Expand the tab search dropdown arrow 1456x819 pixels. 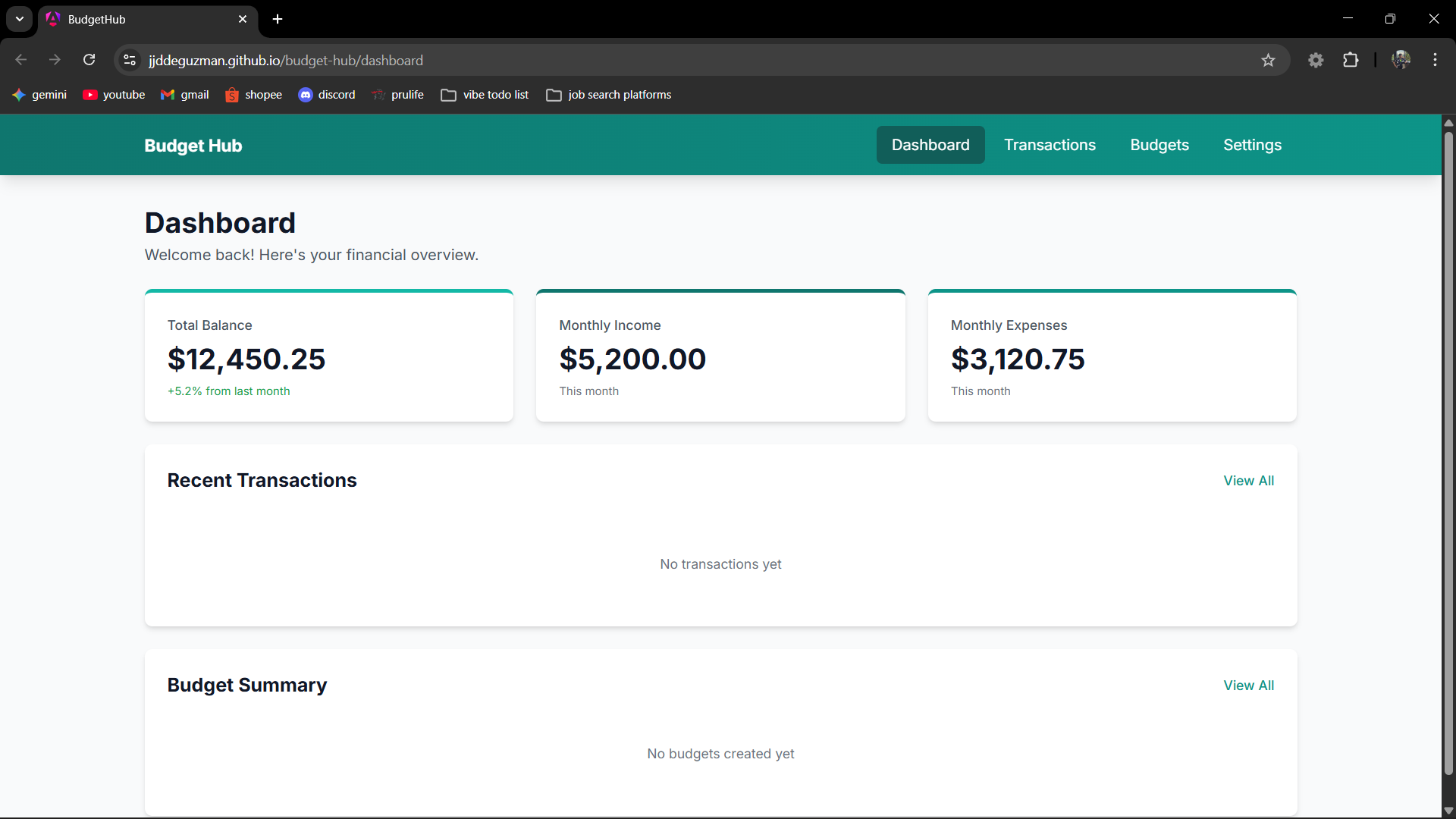[20, 19]
